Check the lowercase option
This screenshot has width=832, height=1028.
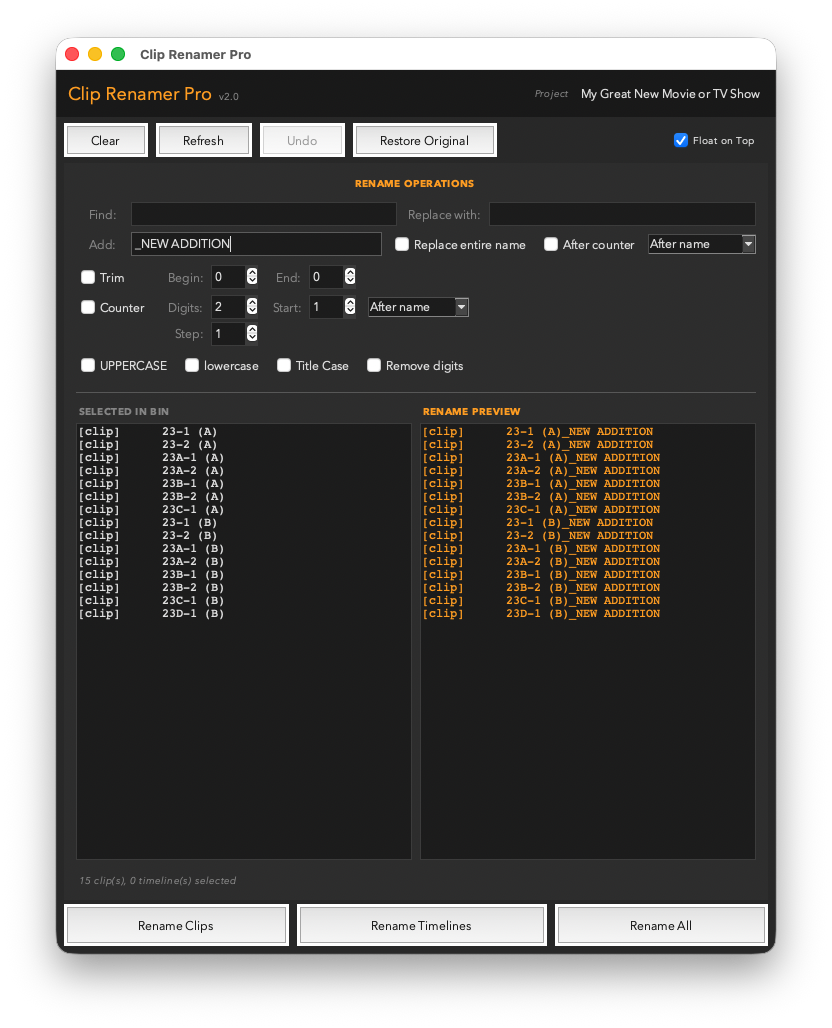click(x=192, y=365)
